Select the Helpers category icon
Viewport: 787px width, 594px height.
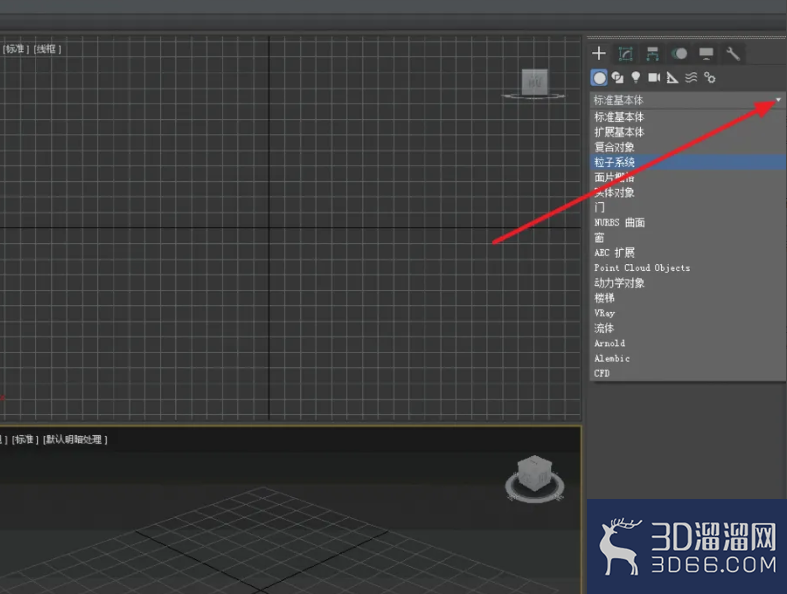click(673, 78)
